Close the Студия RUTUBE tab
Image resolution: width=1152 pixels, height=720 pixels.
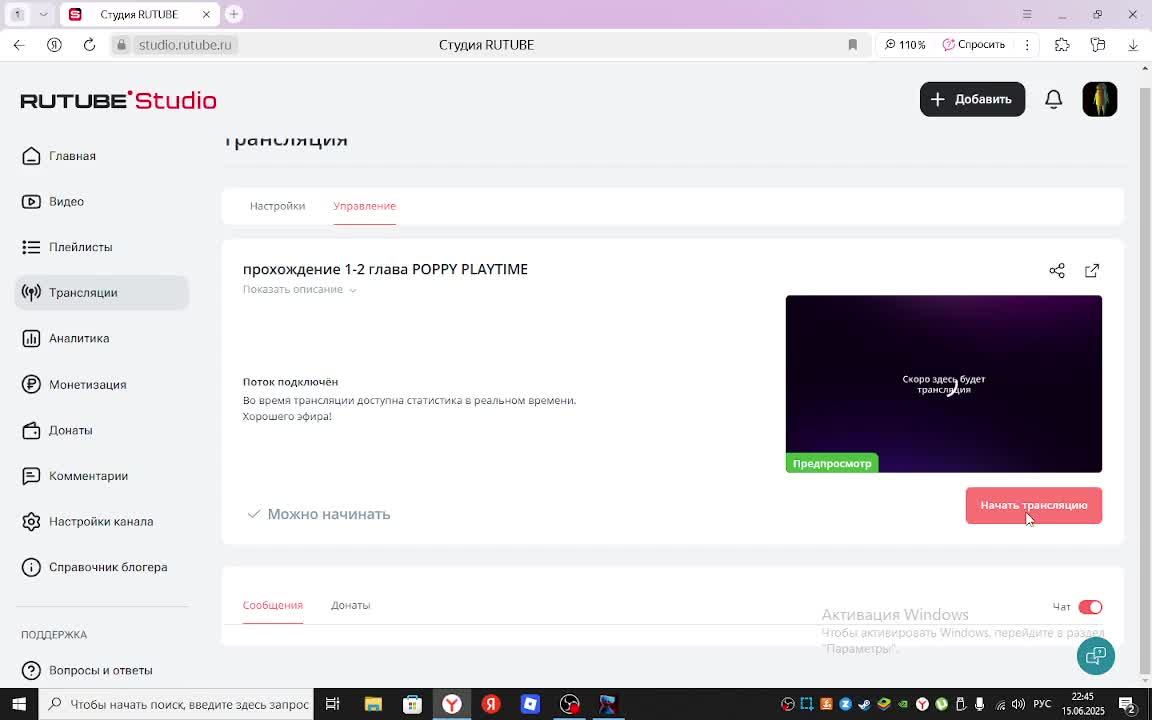pyautogui.click(x=206, y=15)
